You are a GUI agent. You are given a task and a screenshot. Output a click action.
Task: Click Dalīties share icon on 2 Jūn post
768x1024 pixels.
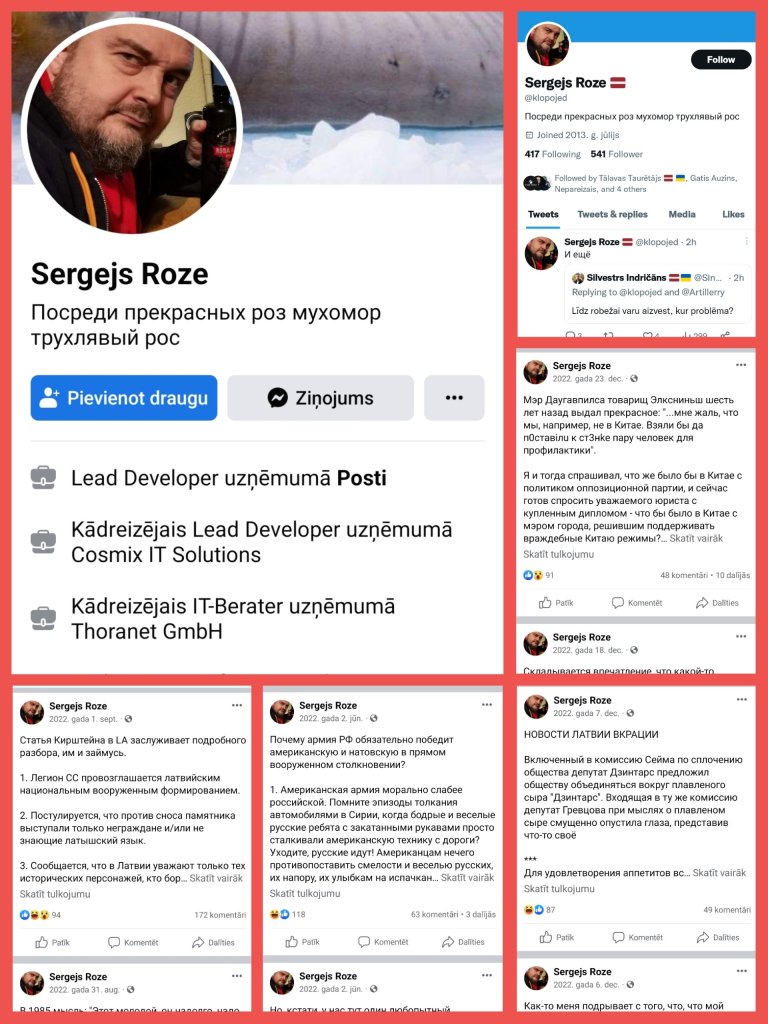tap(448, 942)
